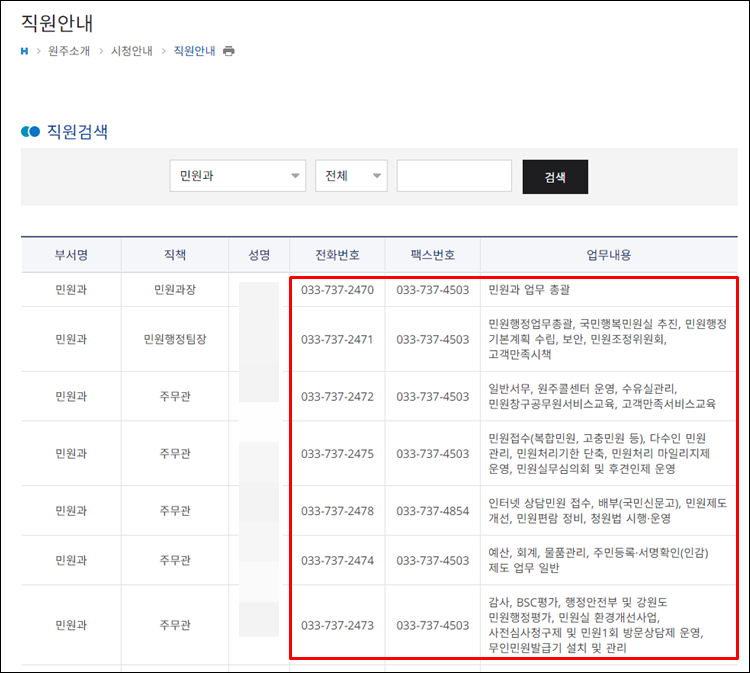Select phone number 033-737-2470
The width and height of the screenshot is (750, 673).
coord(337,290)
